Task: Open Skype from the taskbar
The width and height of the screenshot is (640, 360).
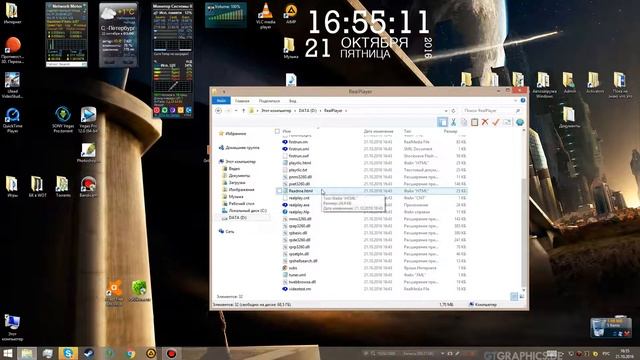Action: [x=68, y=353]
